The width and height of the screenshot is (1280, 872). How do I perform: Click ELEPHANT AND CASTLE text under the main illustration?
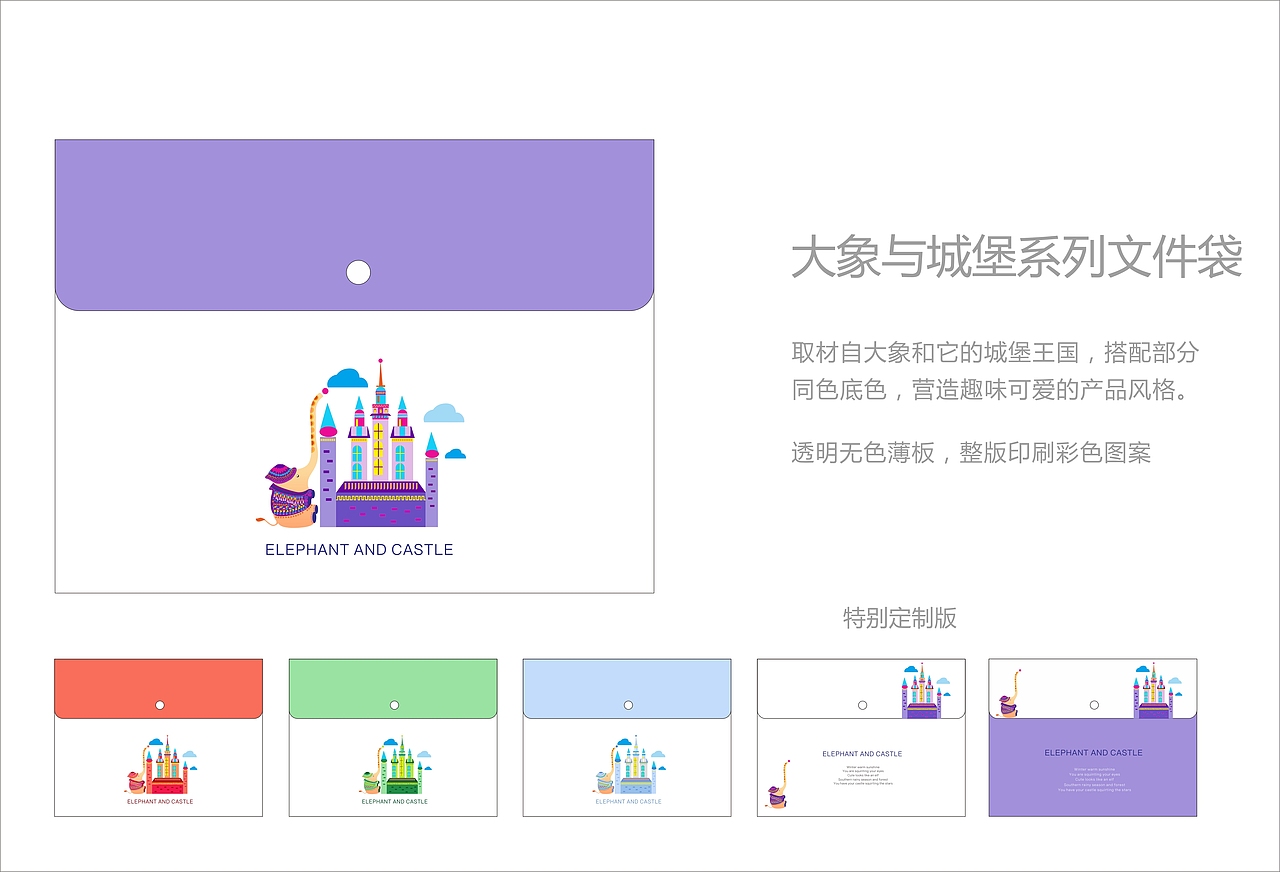(359, 549)
